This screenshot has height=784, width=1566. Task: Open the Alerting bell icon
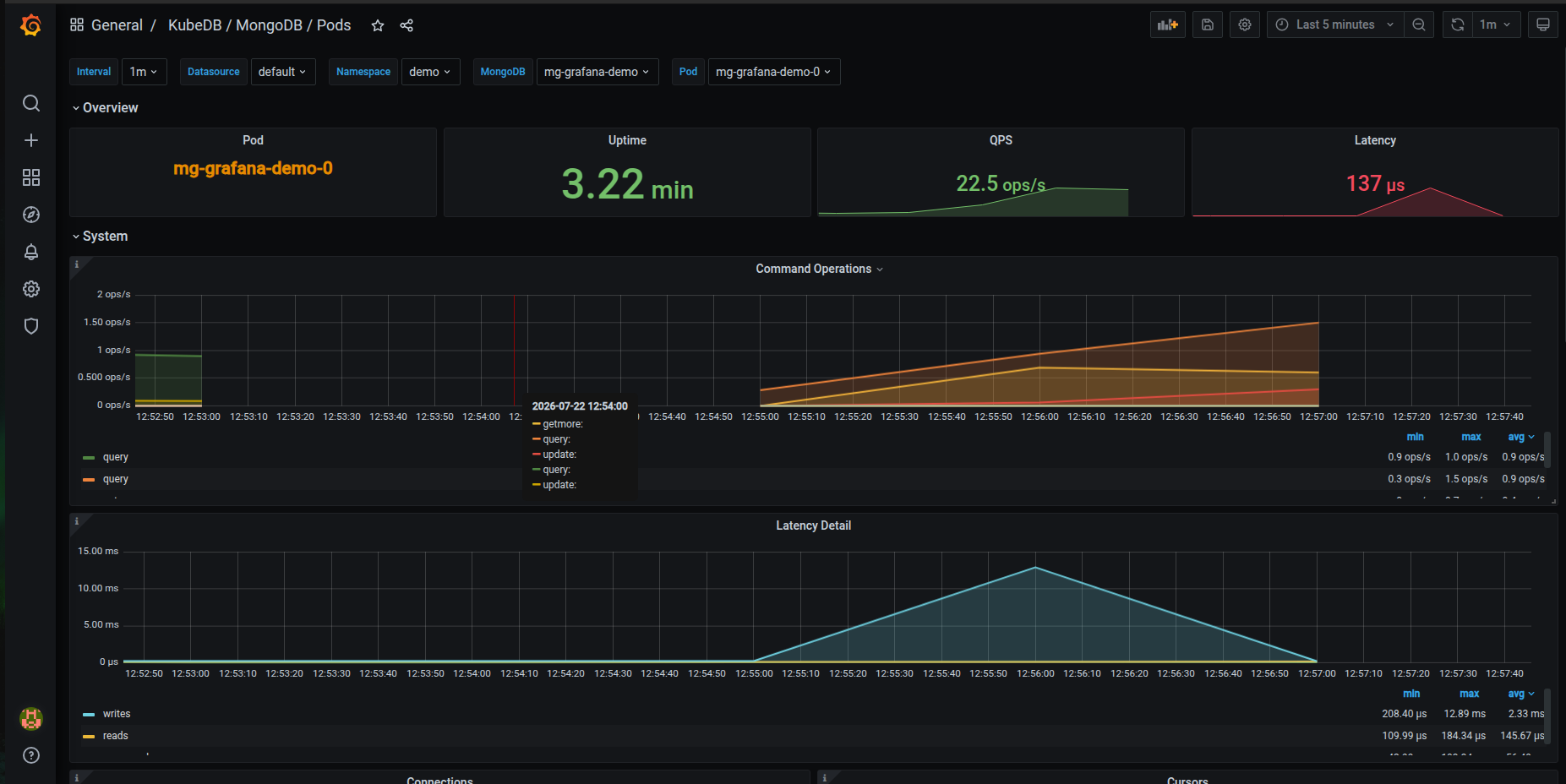coord(31,252)
